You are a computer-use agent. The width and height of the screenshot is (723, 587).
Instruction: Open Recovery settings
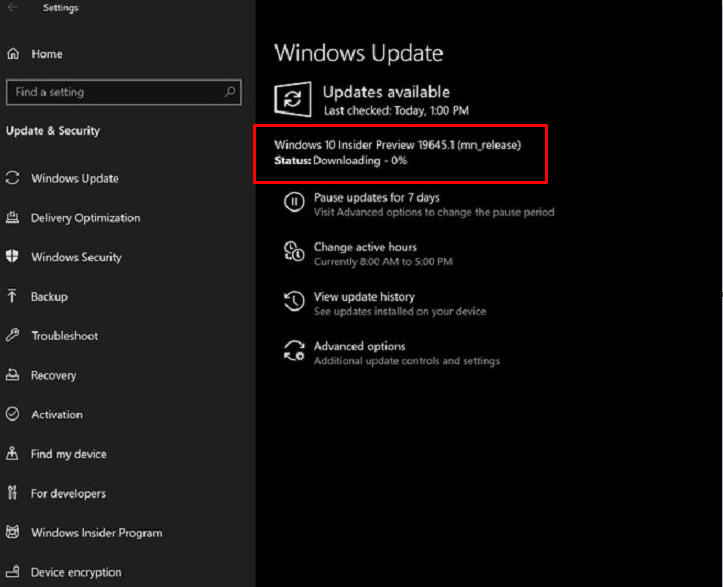pos(53,375)
